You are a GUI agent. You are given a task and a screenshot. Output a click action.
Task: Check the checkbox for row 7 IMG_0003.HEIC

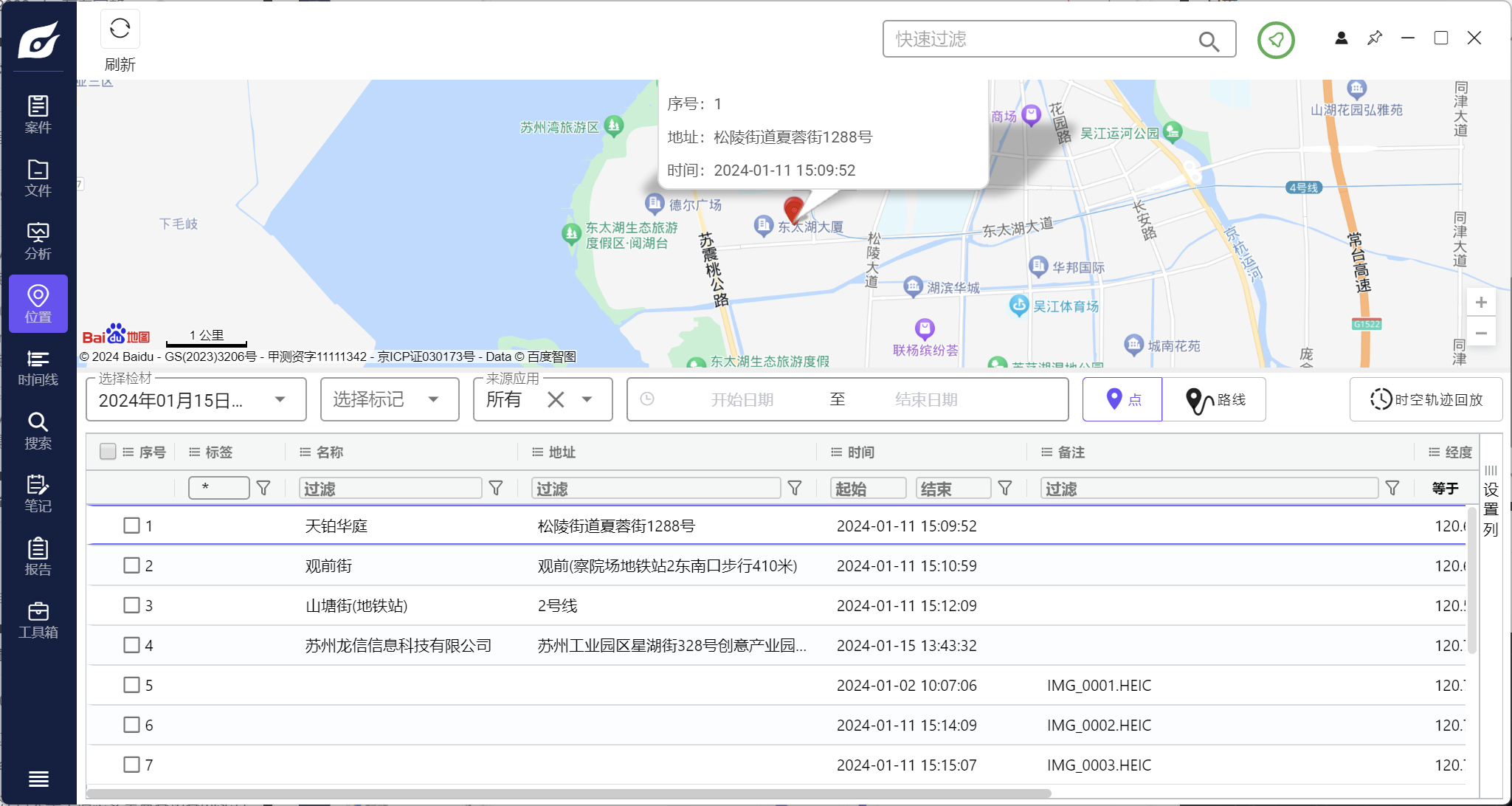tap(131, 765)
